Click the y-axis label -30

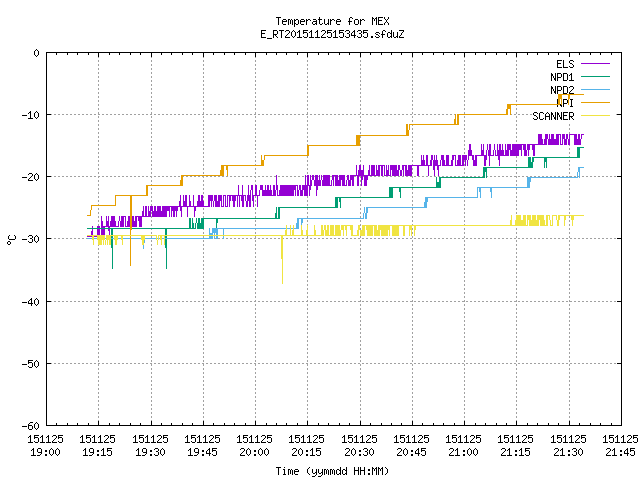(x=31, y=239)
